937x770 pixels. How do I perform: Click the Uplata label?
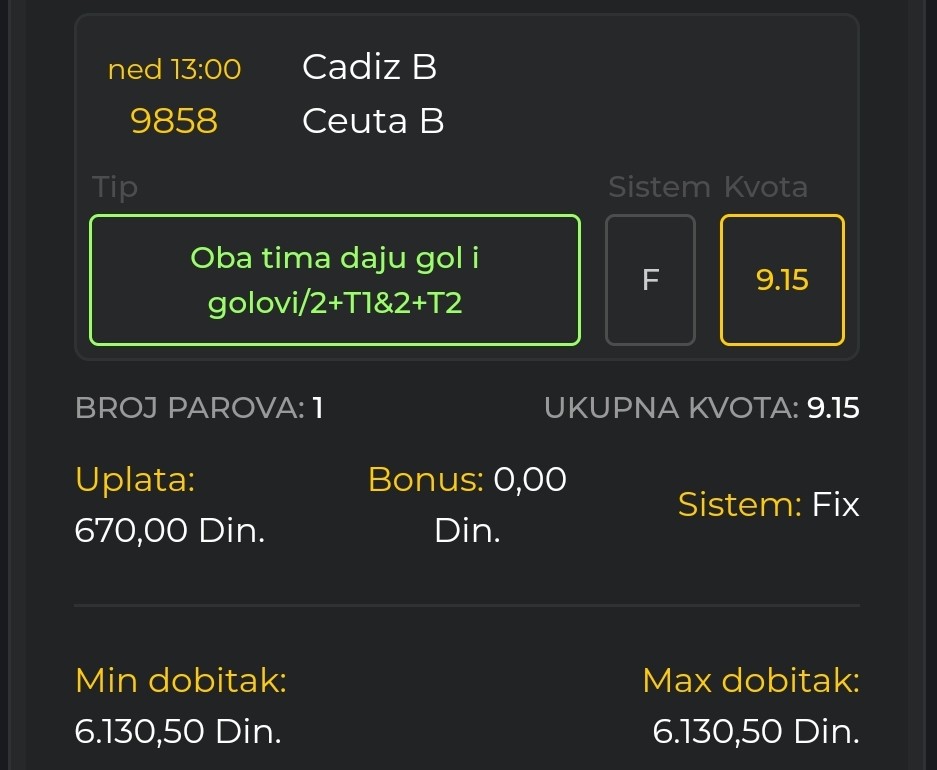coord(135,480)
